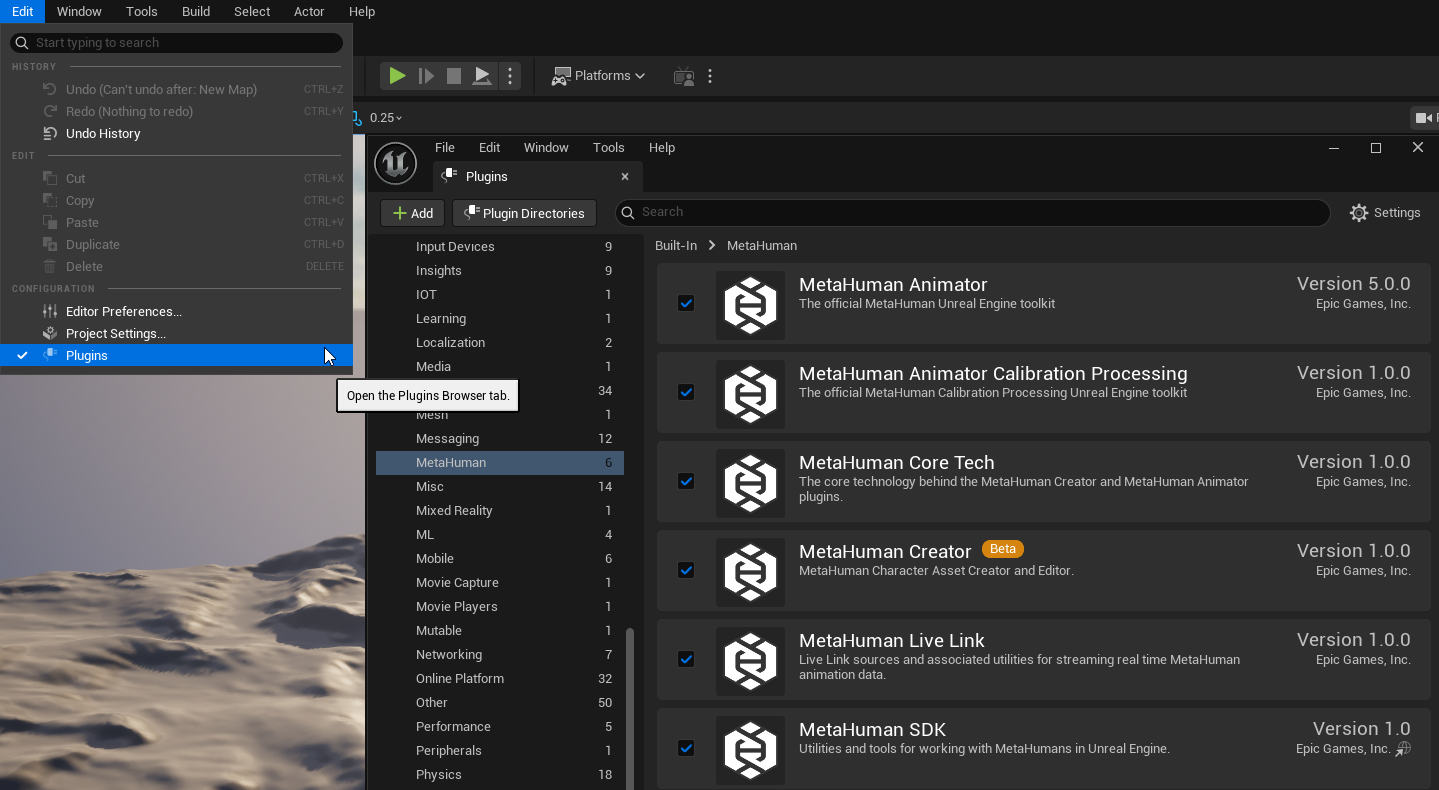Select the Localization category
Viewport: 1439px width, 790px height.
tap(500, 343)
